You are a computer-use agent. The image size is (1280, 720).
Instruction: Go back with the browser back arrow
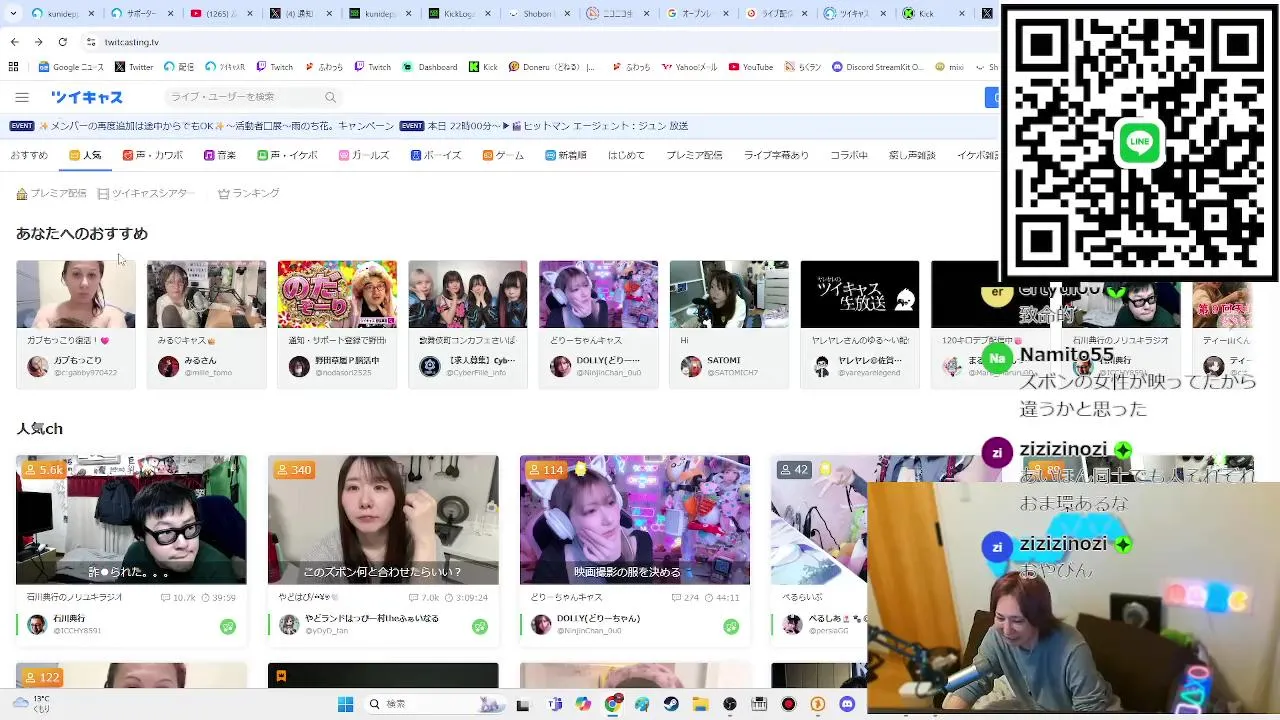point(14,42)
